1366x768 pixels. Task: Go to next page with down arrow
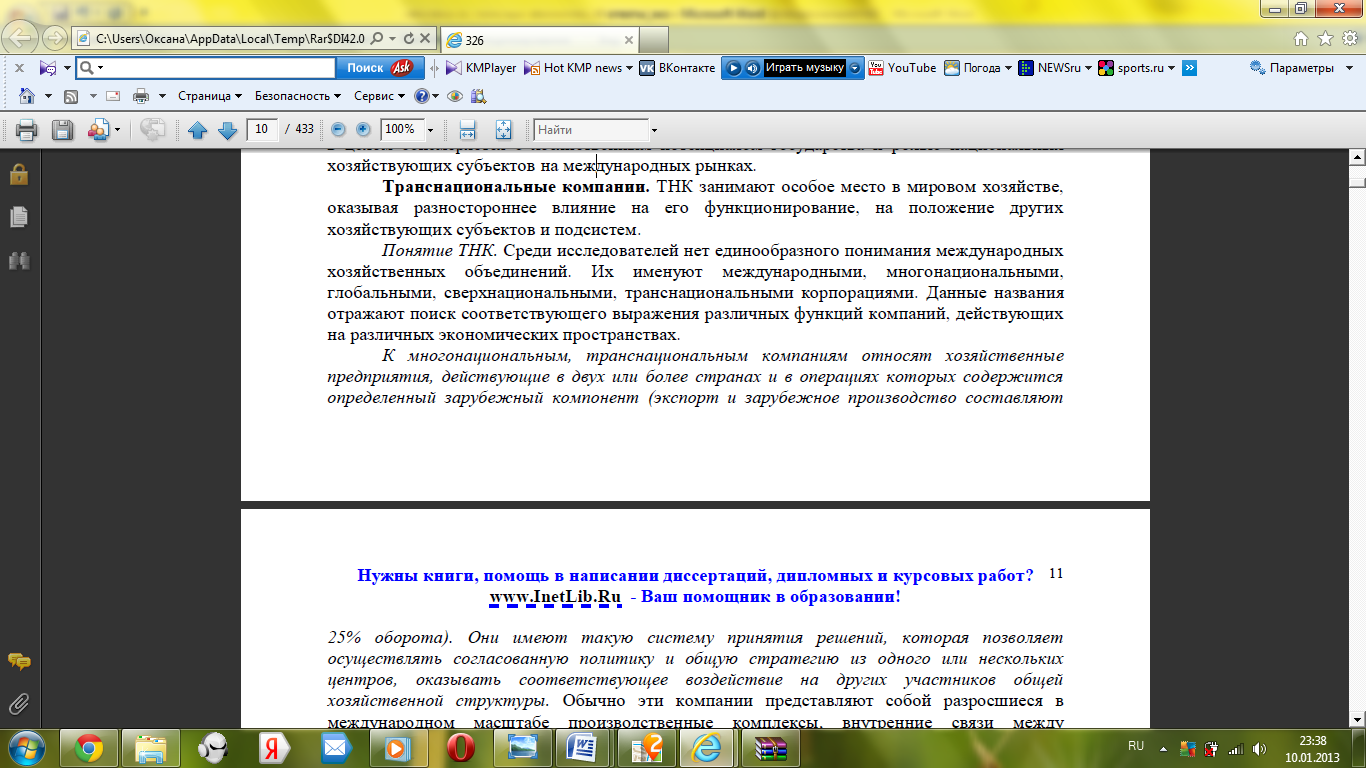point(227,130)
